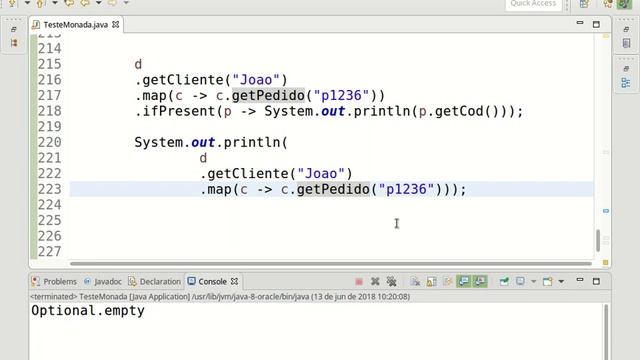Click the Previous Annotation toolbar icon

[40, 3]
